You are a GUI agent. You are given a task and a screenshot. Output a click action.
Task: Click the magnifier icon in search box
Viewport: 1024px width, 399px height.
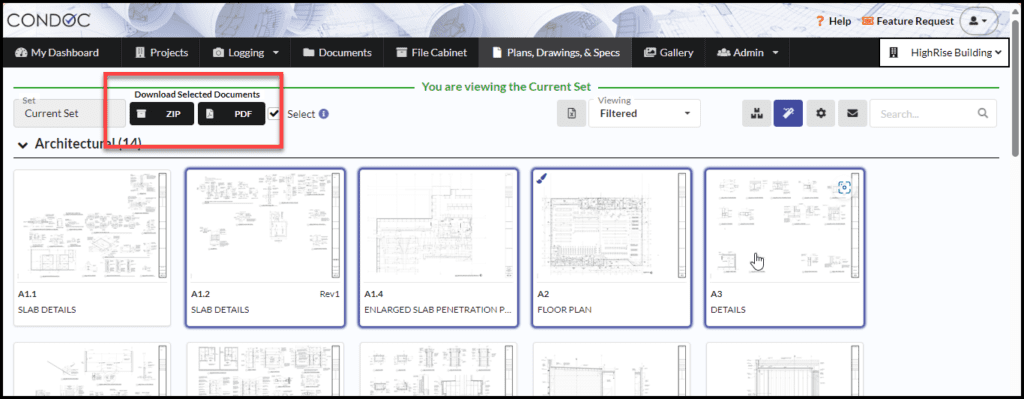click(x=983, y=114)
